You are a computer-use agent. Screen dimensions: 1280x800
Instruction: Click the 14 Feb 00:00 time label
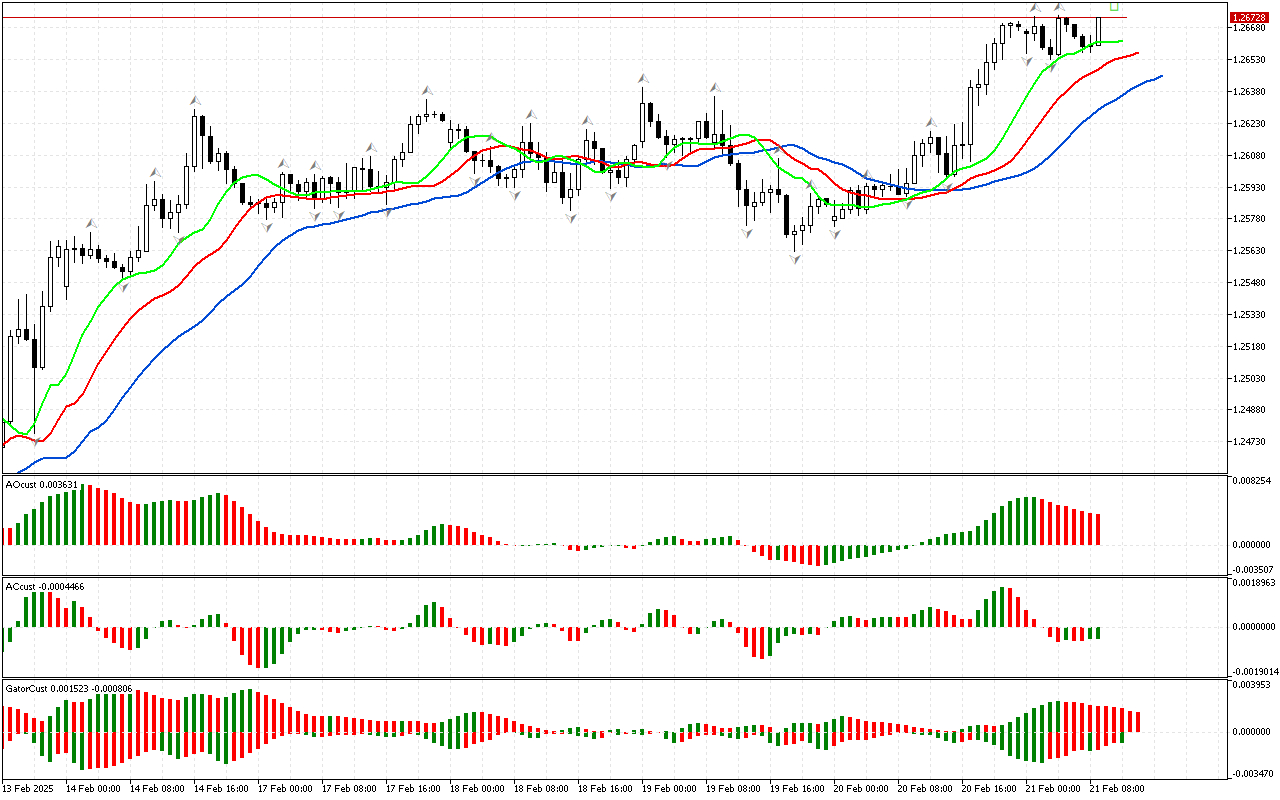point(93,788)
